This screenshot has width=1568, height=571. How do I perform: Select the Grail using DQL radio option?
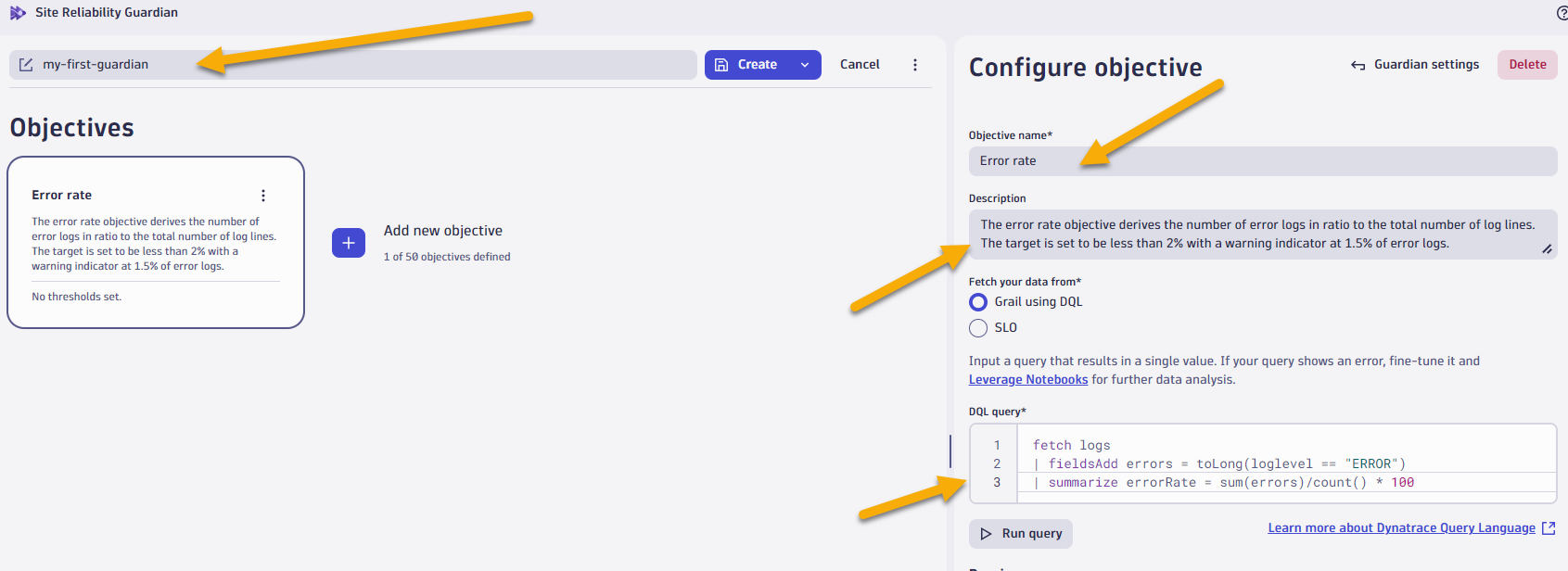click(978, 302)
